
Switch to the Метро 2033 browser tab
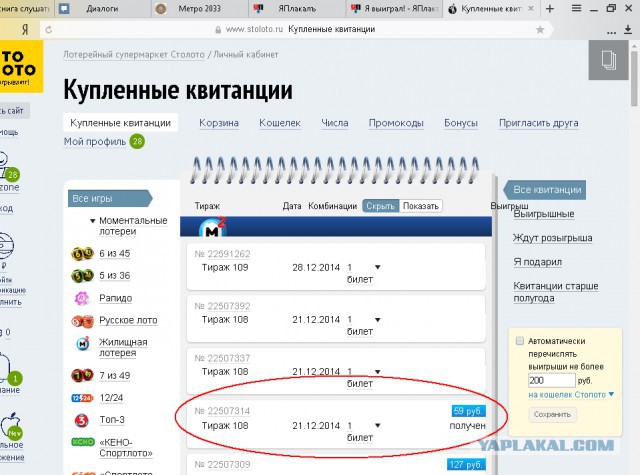click(x=200, y=9)
